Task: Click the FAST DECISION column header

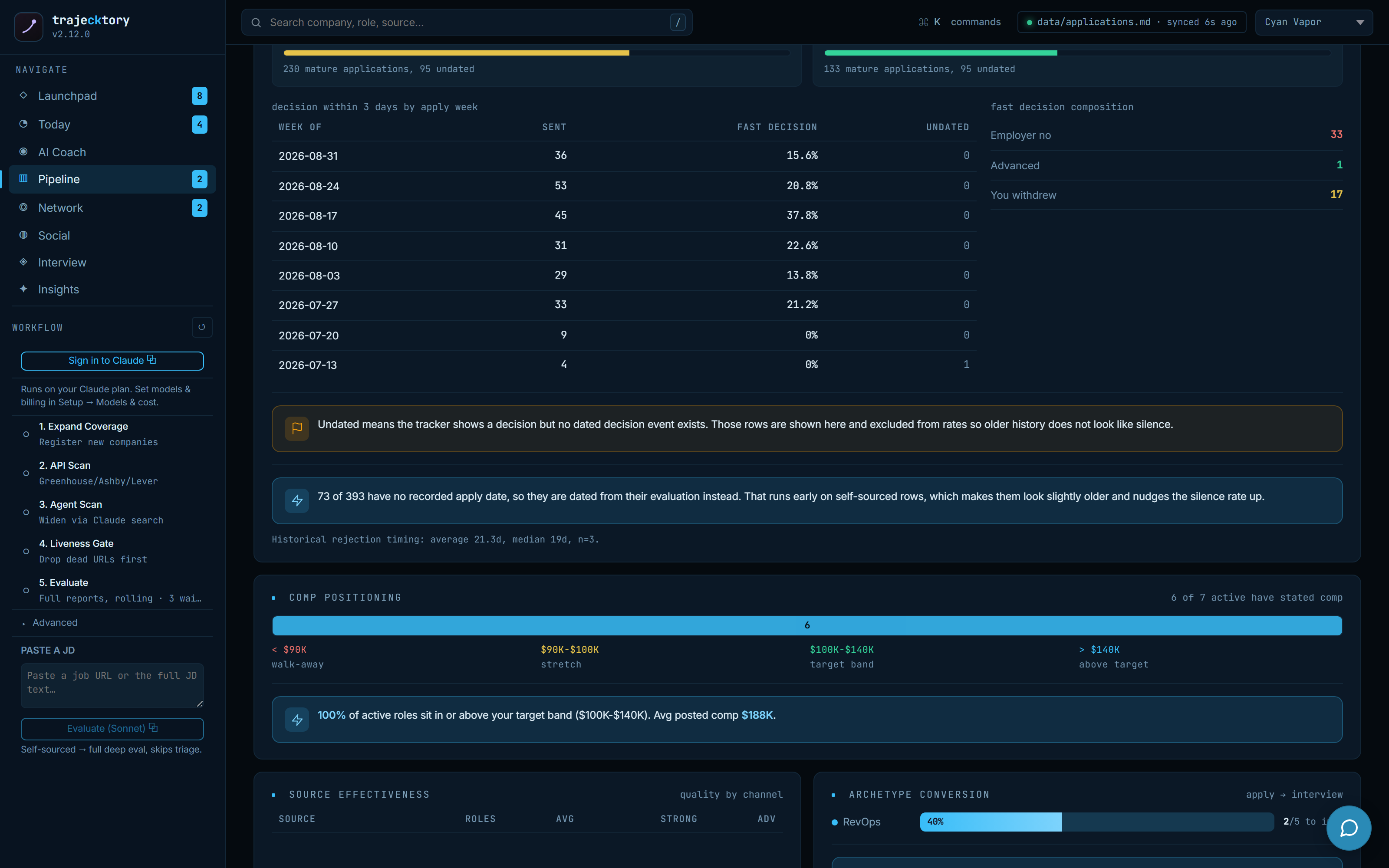Action: (x=777, y=127)
